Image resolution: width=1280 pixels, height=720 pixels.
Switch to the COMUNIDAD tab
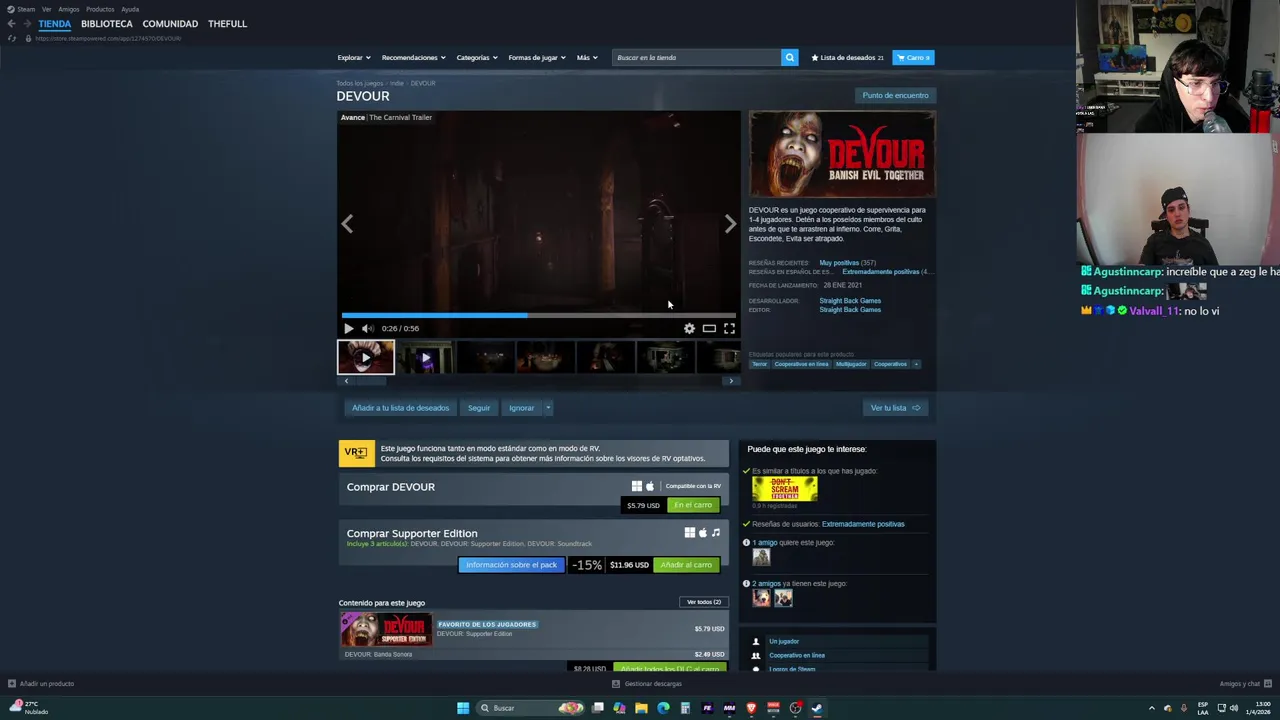[x=170, y=23]
